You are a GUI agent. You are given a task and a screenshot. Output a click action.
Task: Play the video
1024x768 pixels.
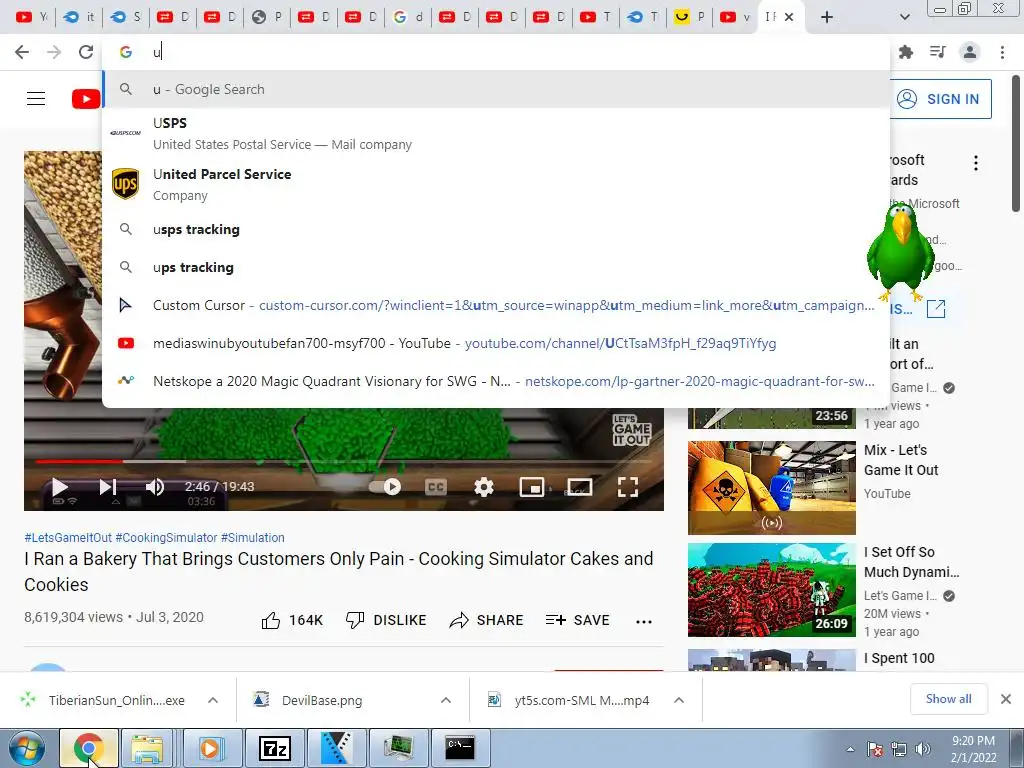pyautogui.click(x=59, y=487)
